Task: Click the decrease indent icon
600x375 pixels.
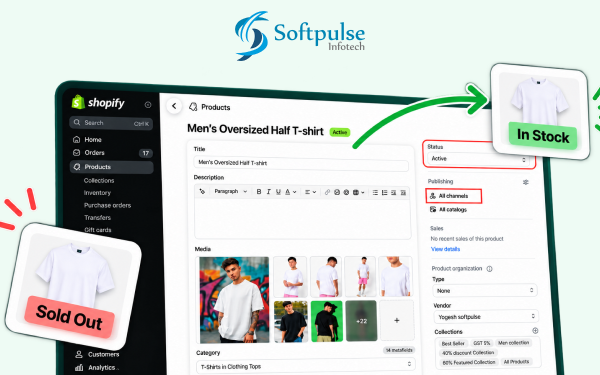Action: [x=394, y=193]
